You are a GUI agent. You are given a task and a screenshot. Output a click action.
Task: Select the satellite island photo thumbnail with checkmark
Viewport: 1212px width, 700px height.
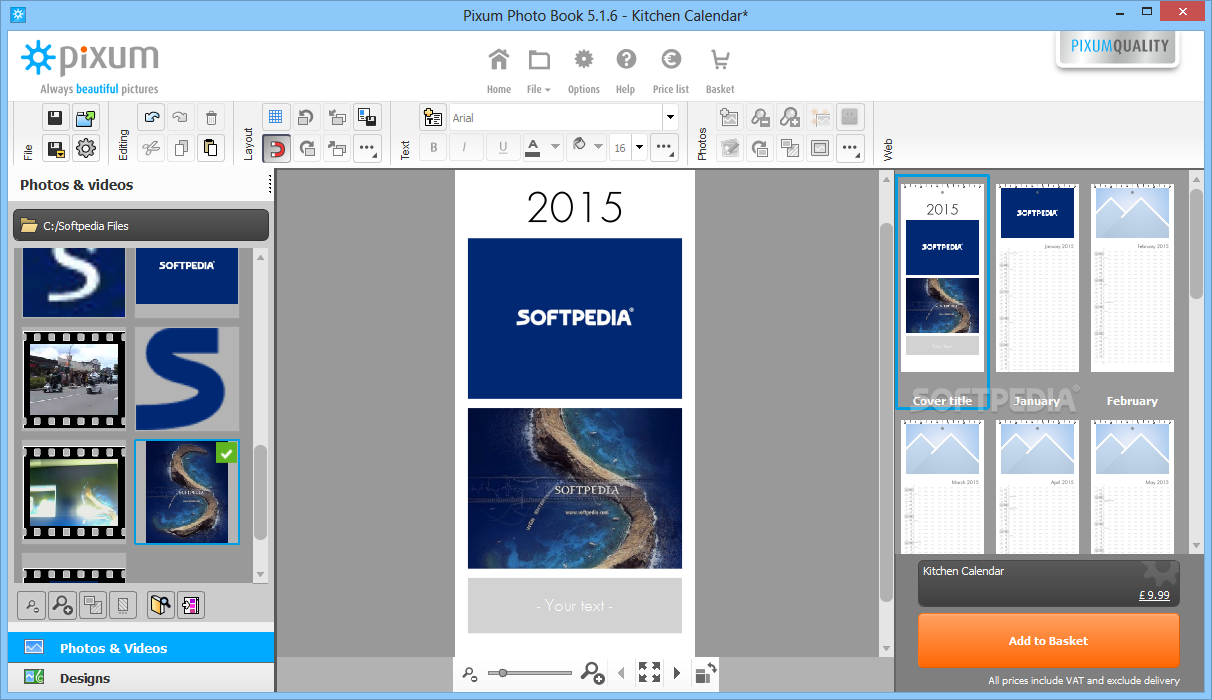187,492
